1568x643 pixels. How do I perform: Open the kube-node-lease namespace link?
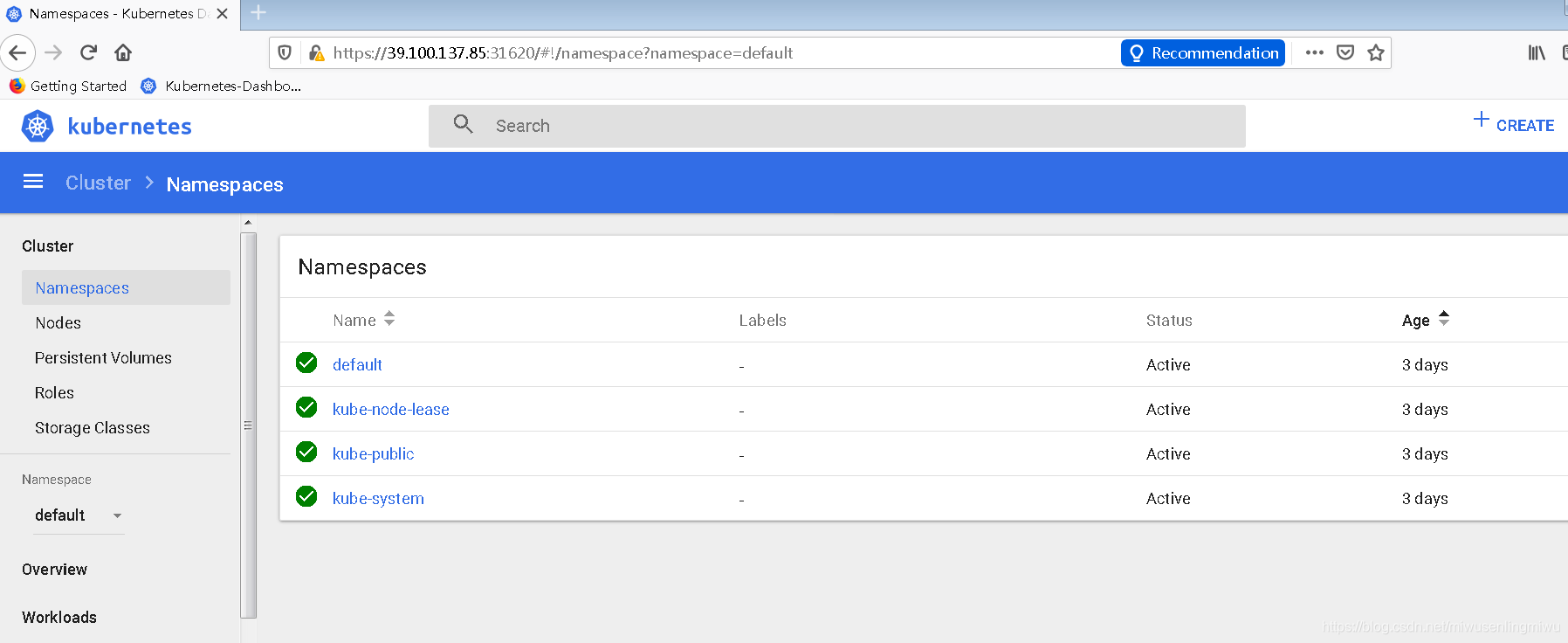[391, 410]
